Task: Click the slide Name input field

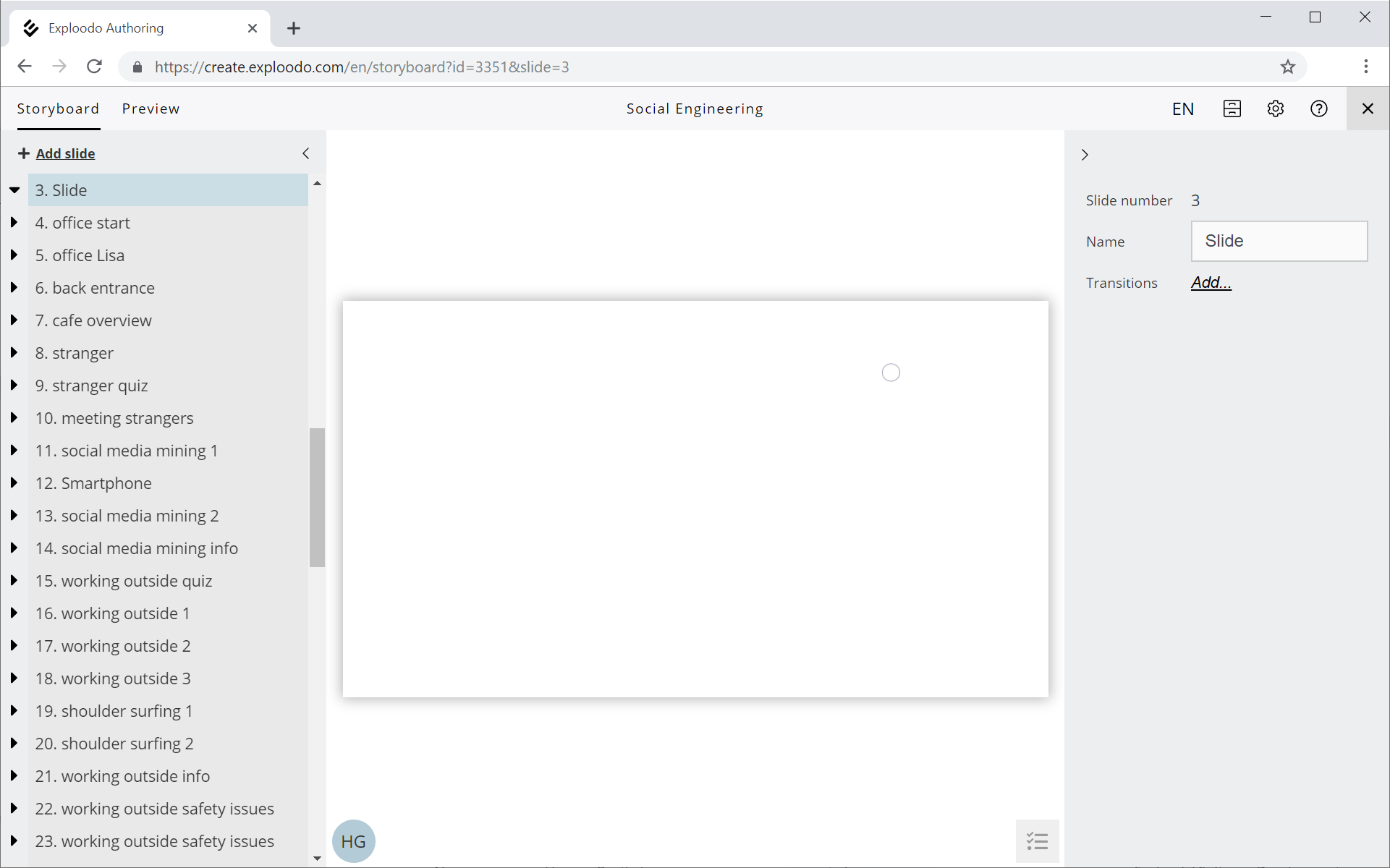Action: tap(1279, 241)
